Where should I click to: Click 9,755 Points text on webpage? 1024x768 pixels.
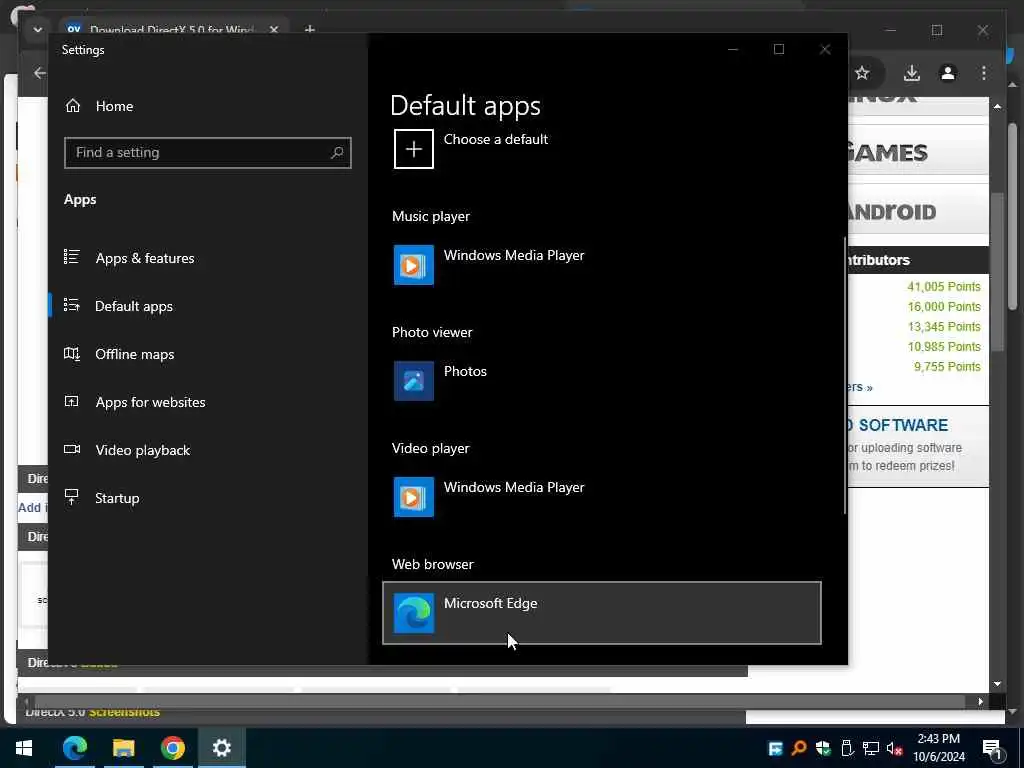[x=947, y=366]
